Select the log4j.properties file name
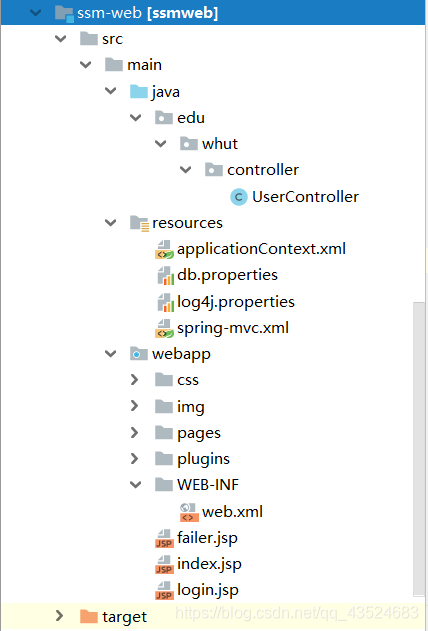 [x=236, y=302]
